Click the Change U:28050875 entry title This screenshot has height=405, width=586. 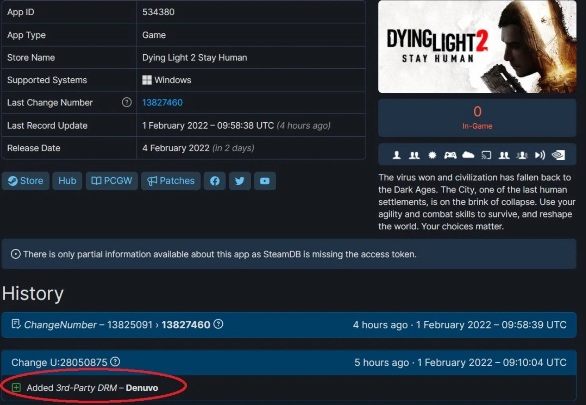coord(59,362)
